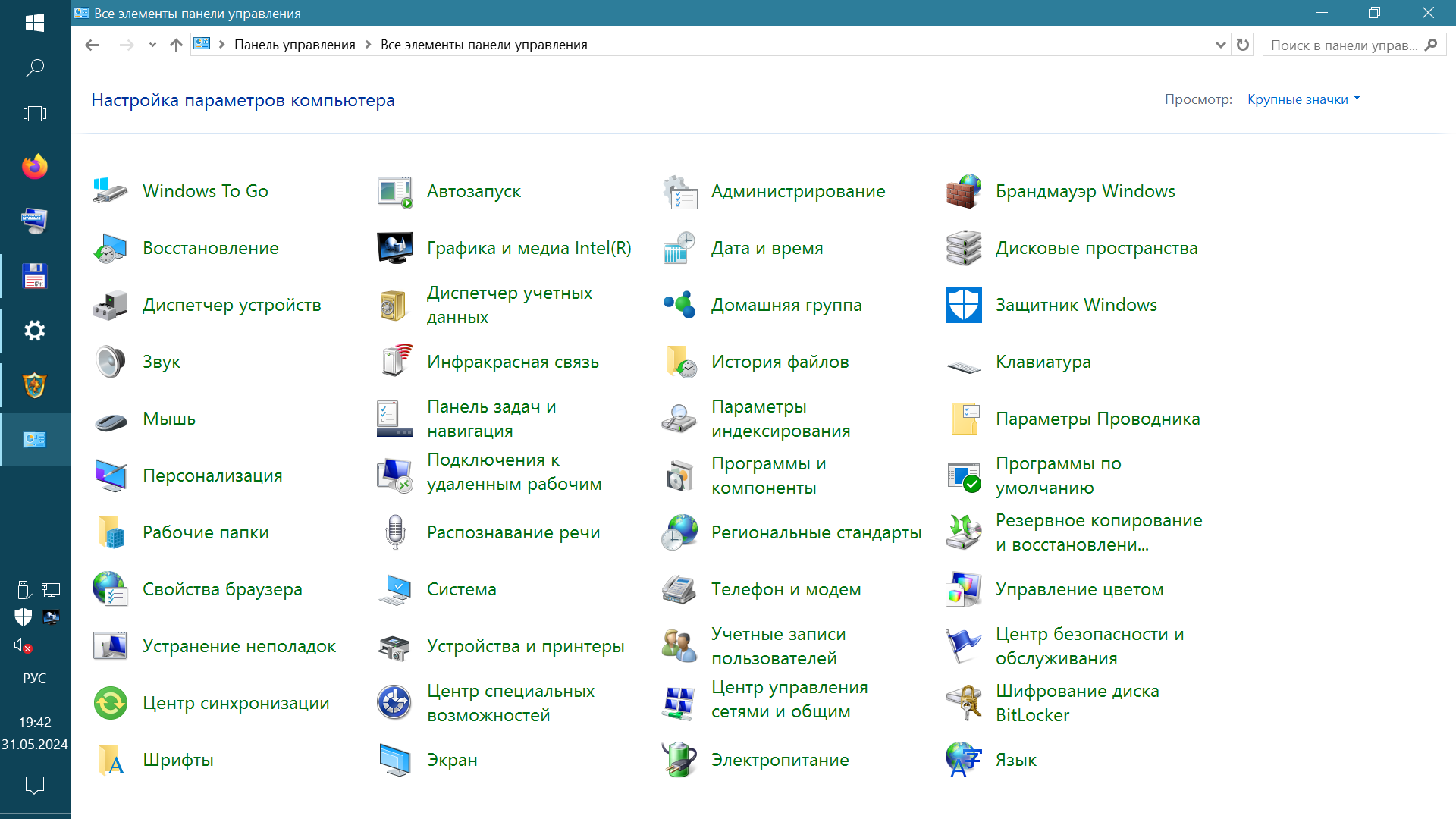This screenshot has width=1456, height=819.
Task: Click the Панель управления breadcrumb
Action: pos(294,45)
